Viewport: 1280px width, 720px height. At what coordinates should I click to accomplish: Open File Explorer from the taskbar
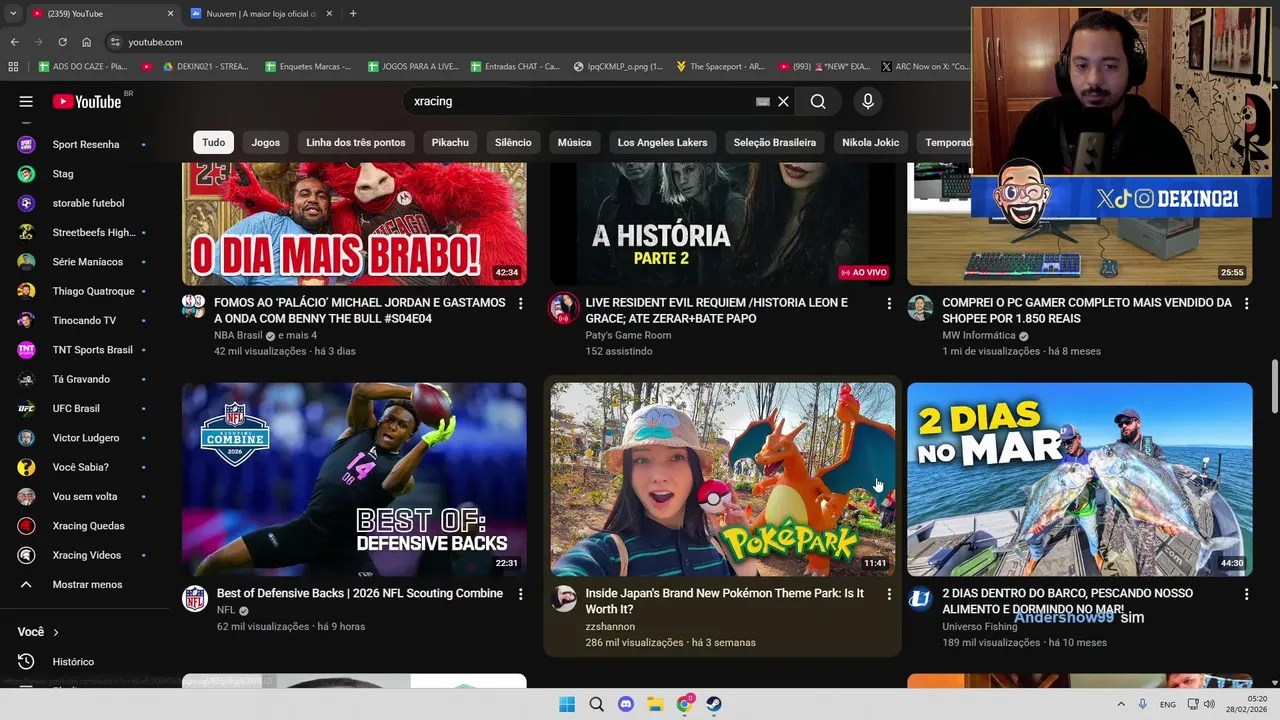click(x=655, y=704)
